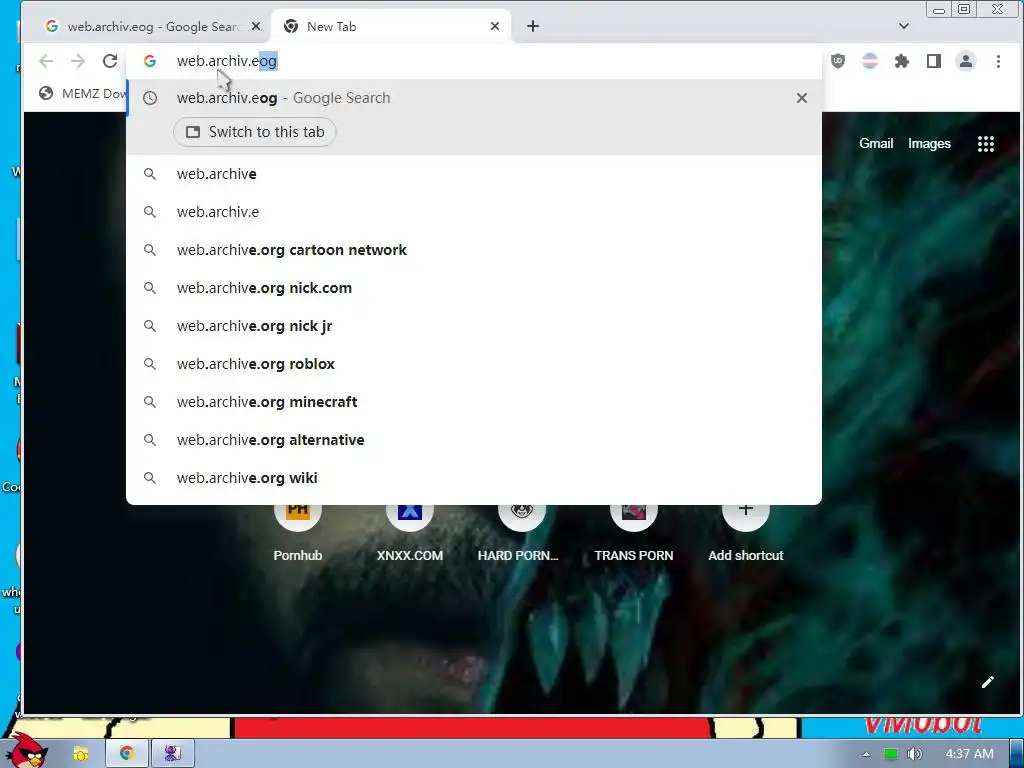Open the Google apps grid
Image resolution: width=1024 pixels, height=768 pixels.
click(x=985, y=144)
